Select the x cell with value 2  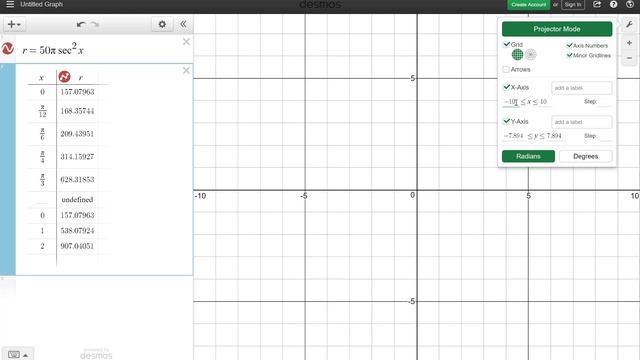click(42, 246)
